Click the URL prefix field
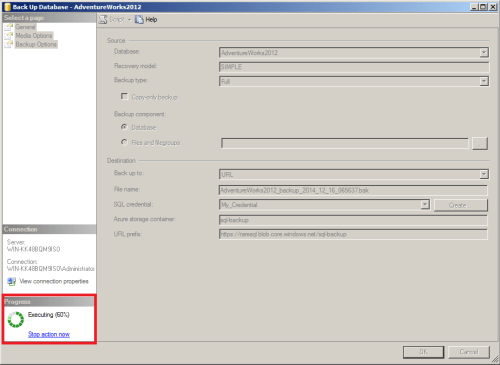The width and height of the screenshot is (500, 365). [x=353, y=234]
